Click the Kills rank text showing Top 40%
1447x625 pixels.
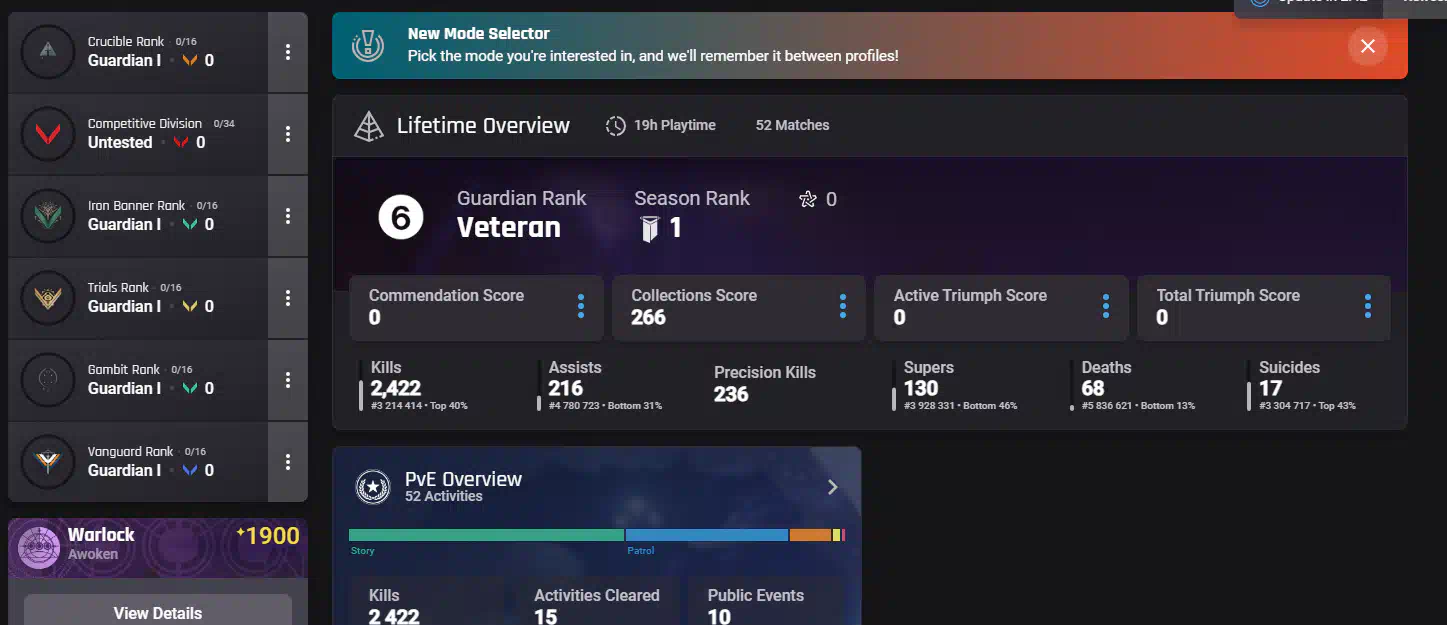click(x=419, y=406)
